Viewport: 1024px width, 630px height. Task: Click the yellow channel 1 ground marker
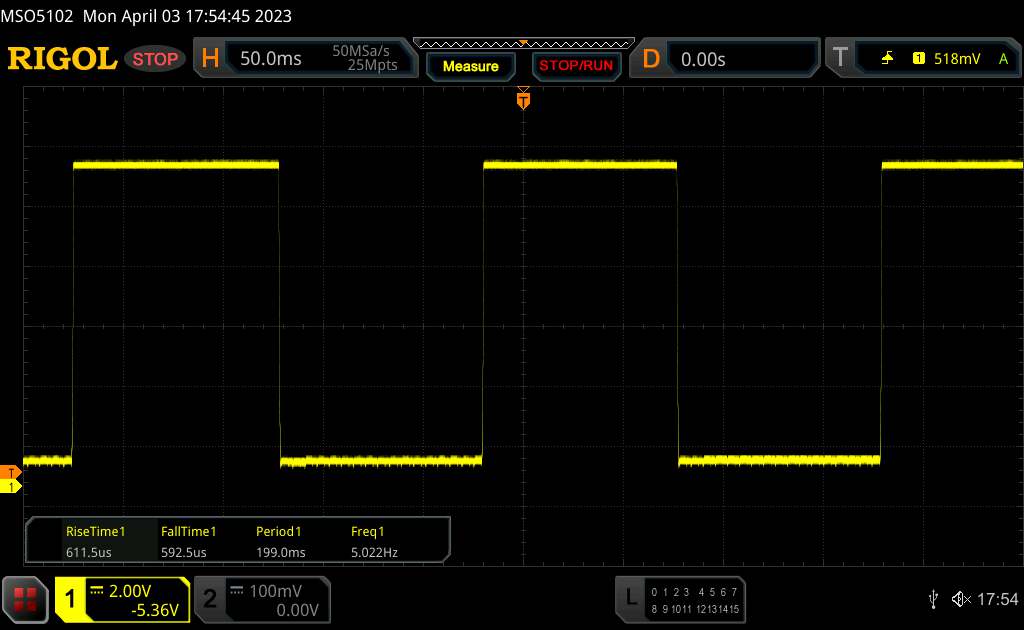coord(11,486)
